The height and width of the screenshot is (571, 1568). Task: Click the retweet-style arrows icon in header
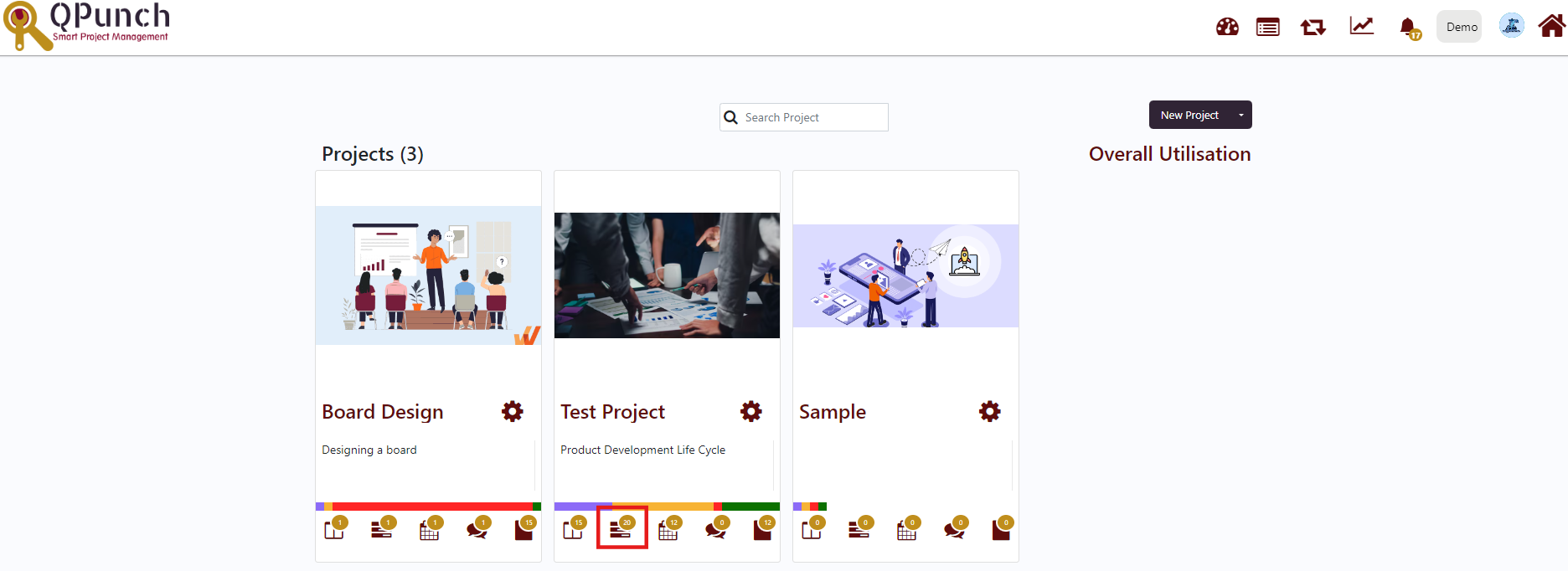click(1313, 27)
